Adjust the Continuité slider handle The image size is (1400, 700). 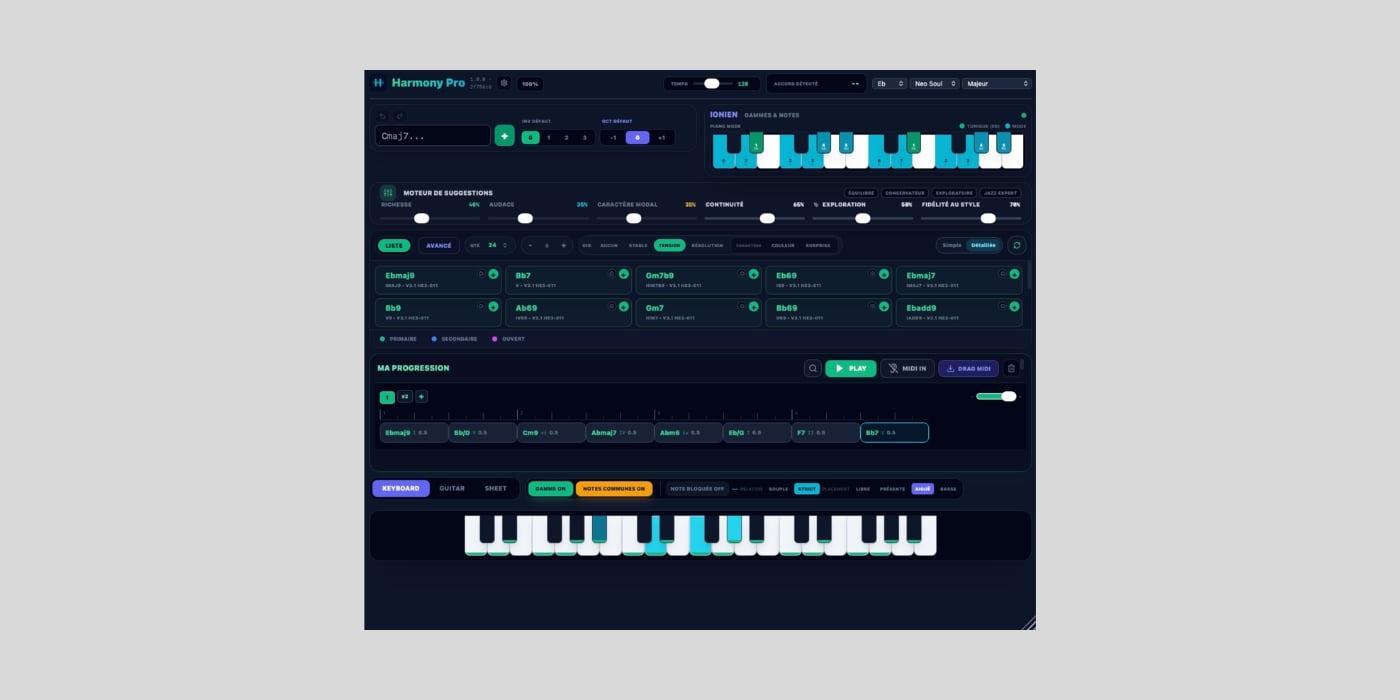(767, 218)
